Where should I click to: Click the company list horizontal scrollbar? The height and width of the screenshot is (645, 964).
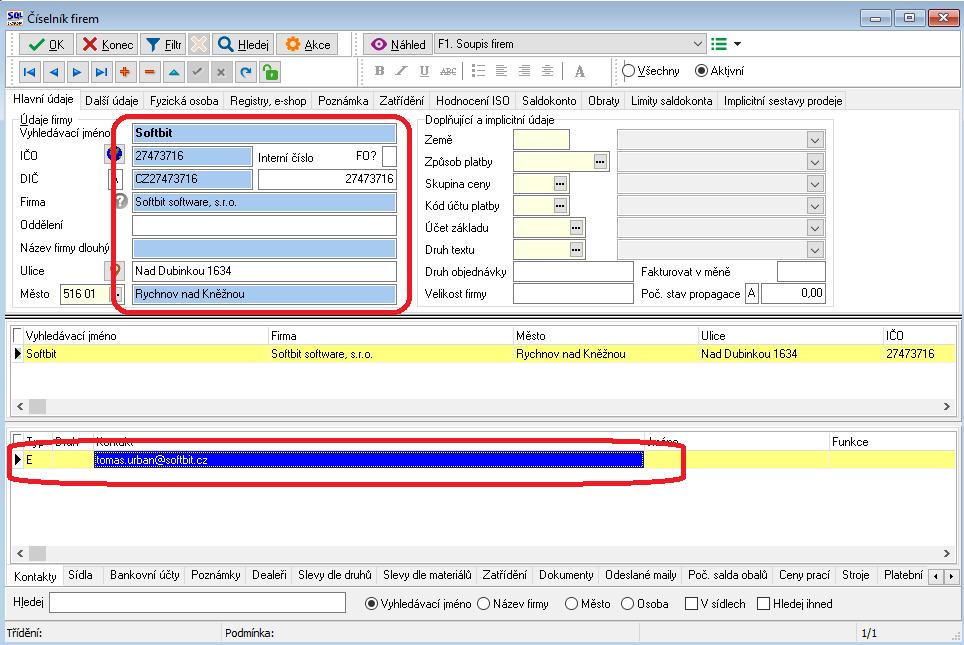tap(483, 406)
